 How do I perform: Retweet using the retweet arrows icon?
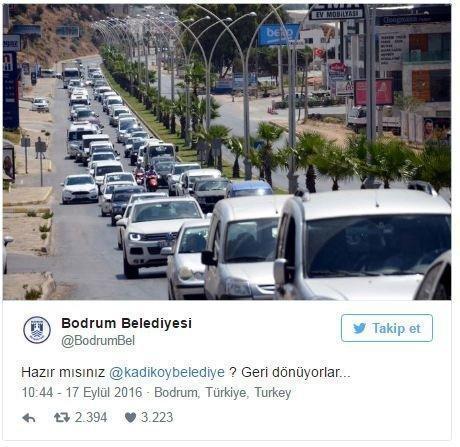[62, 417]
